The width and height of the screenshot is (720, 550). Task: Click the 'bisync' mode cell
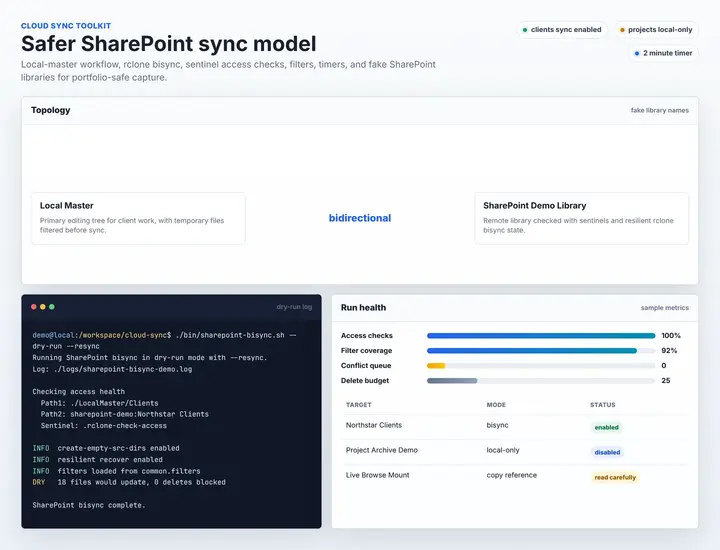pyautogui.click(x=497, y=425)
